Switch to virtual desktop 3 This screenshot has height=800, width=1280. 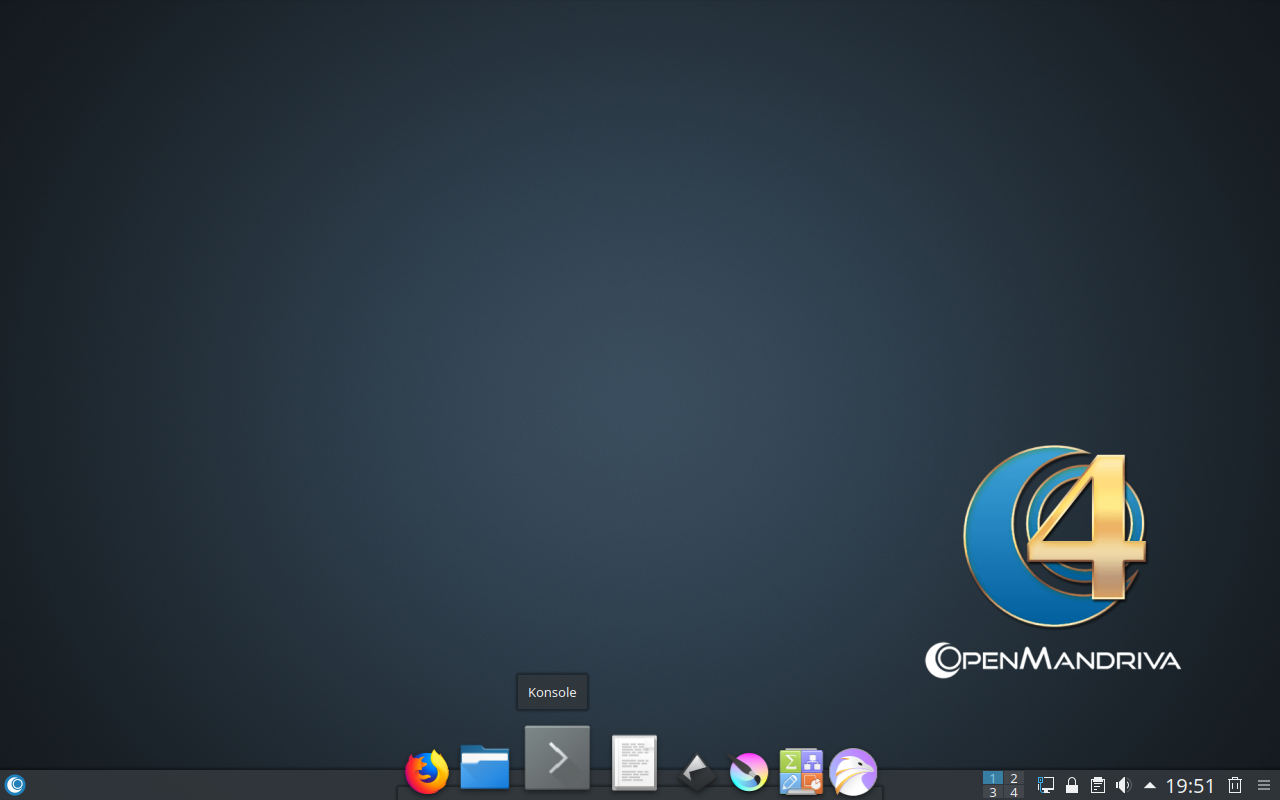point(992,793)
